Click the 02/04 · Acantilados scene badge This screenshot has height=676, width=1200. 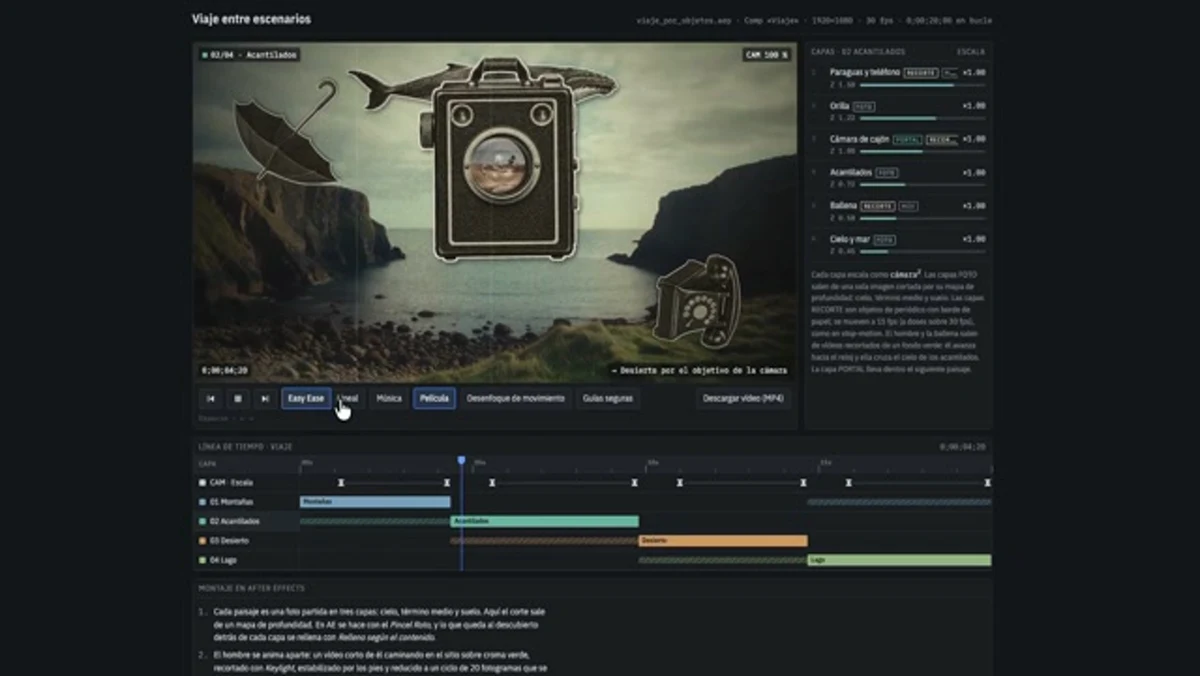(x=250, y=55)
